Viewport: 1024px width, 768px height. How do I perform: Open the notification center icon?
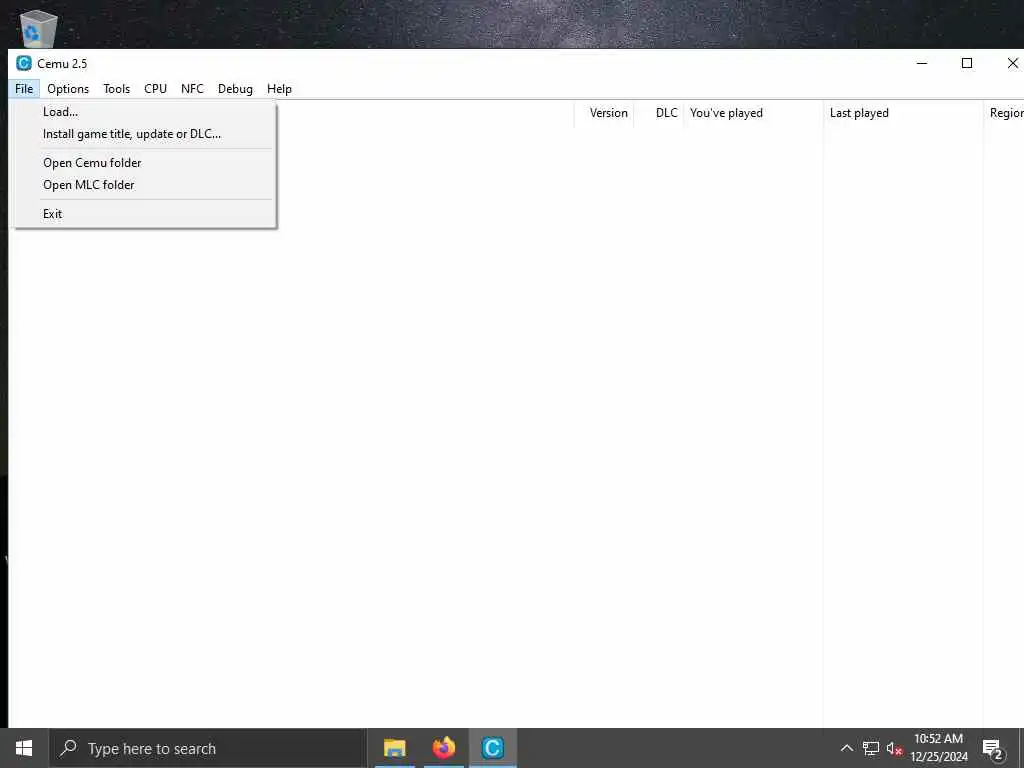[x=993, y=750]
